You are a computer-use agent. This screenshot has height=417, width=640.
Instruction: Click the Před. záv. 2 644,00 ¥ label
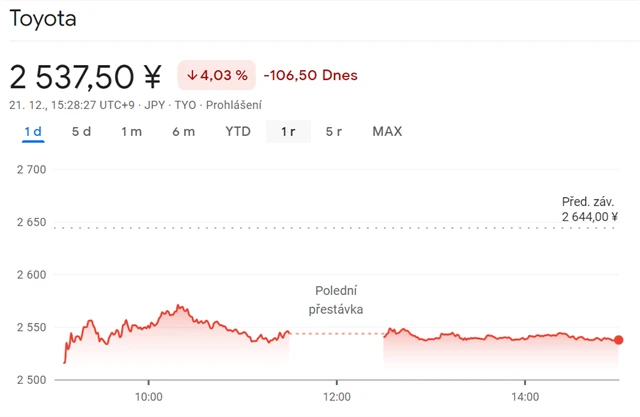click(x=589, y=209)
